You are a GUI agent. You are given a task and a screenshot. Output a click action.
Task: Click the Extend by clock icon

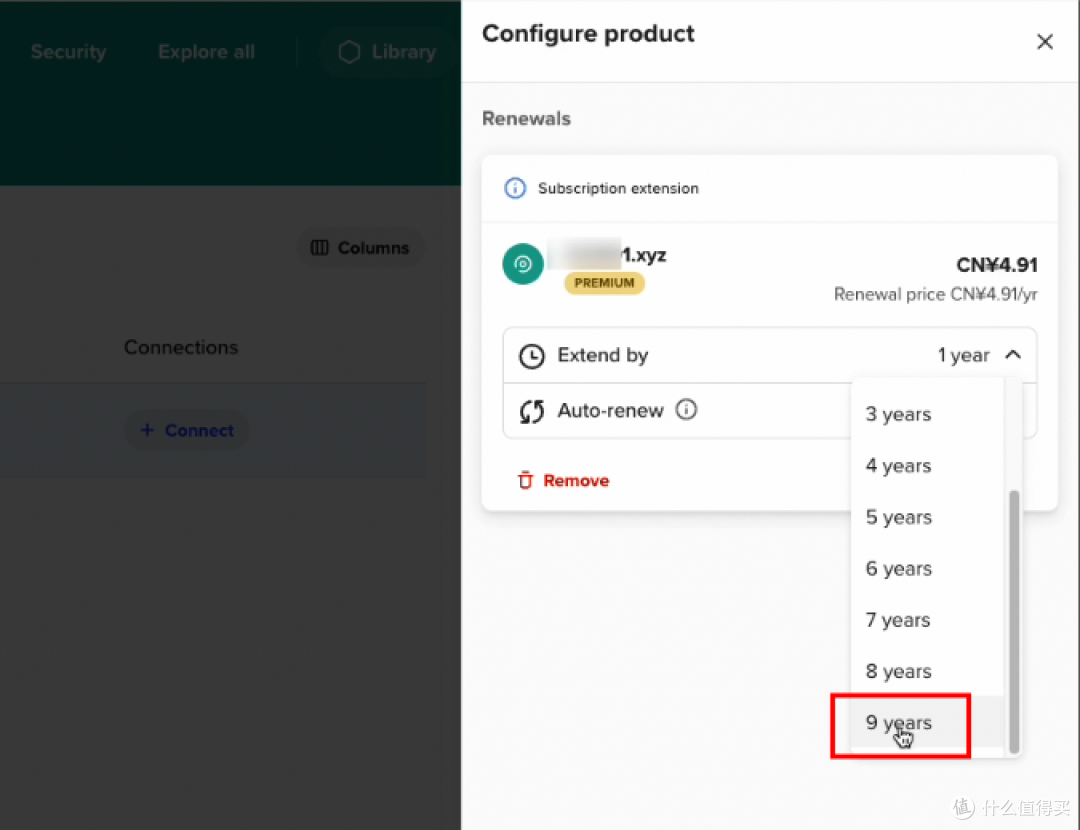(532, 356)
